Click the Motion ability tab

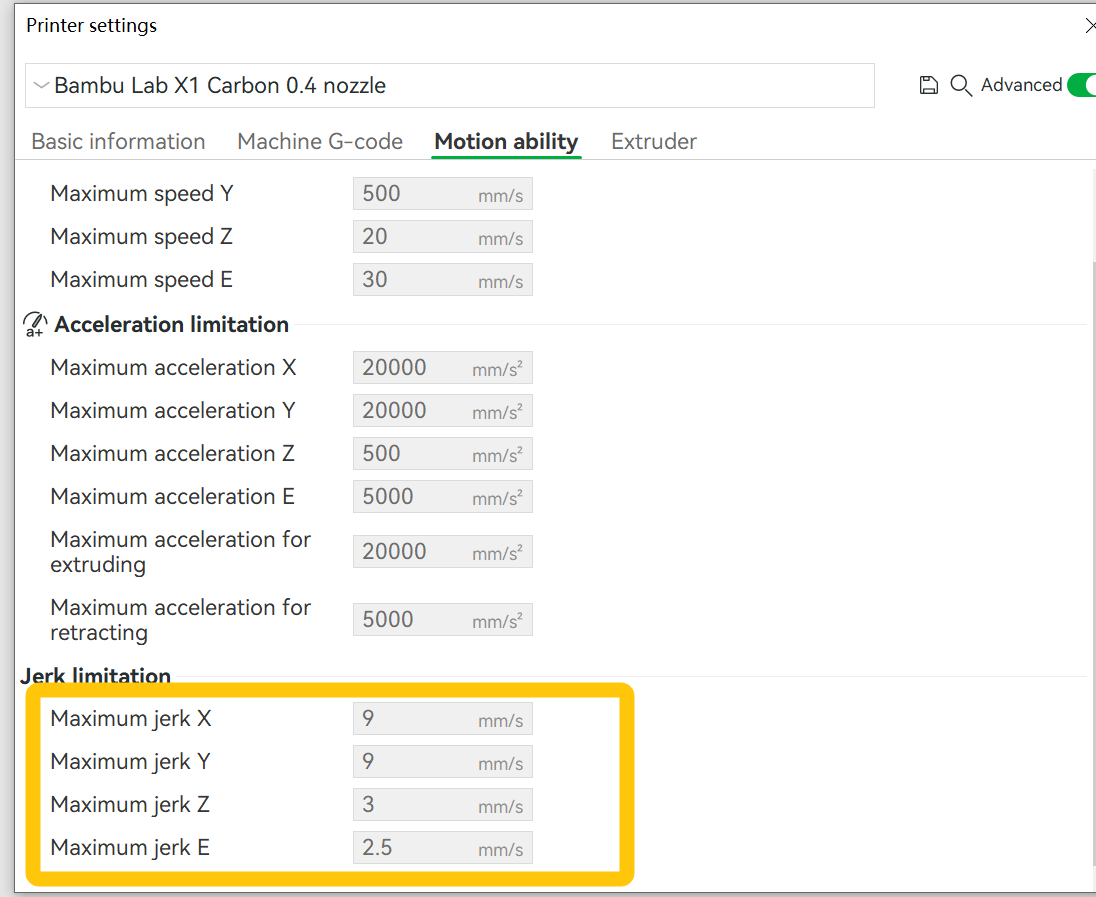[506, 141]
